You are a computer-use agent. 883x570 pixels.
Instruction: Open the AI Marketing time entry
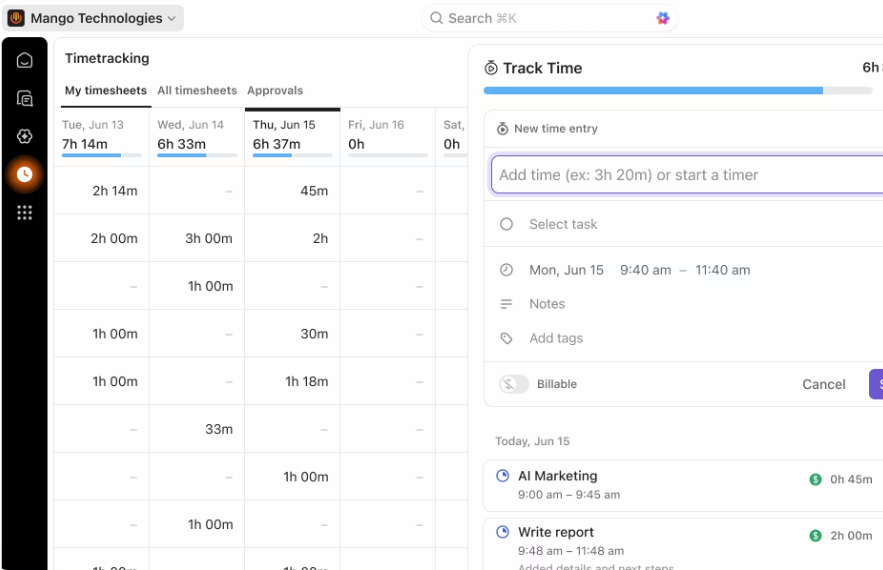click(x=683, y=486)
